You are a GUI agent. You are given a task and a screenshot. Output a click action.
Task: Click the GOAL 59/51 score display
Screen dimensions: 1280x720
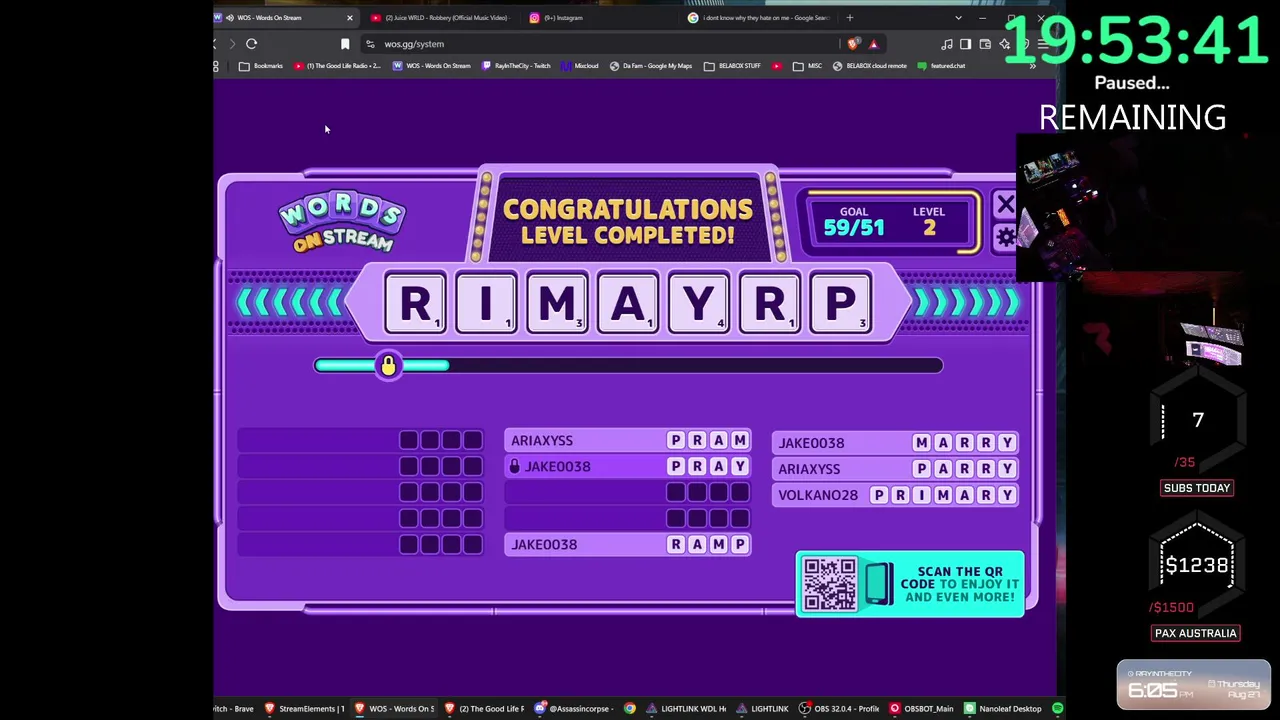pos(853,221)
